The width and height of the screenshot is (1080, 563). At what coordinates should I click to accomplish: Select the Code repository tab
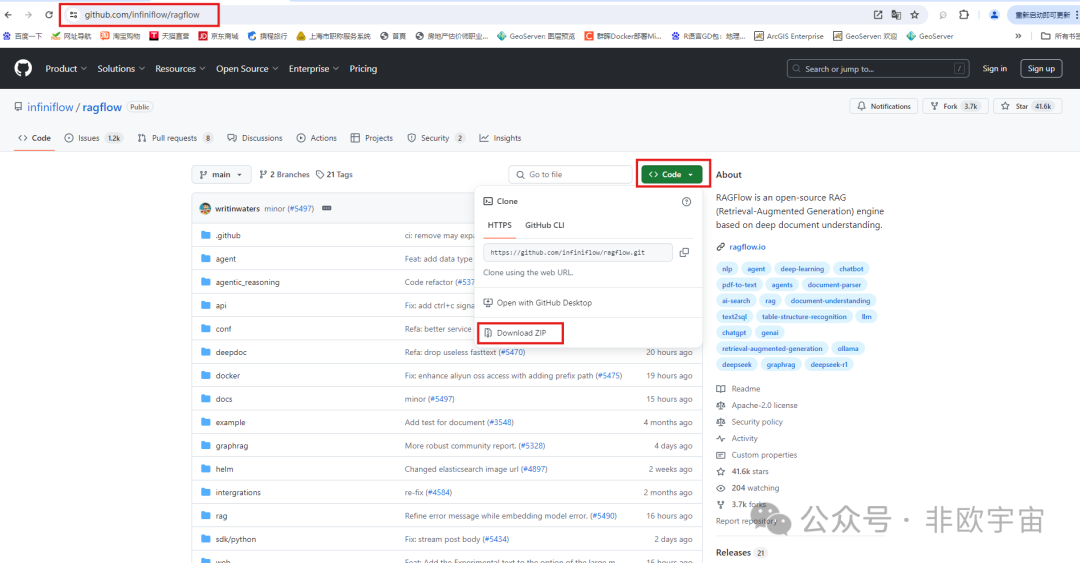pos(34,138)
